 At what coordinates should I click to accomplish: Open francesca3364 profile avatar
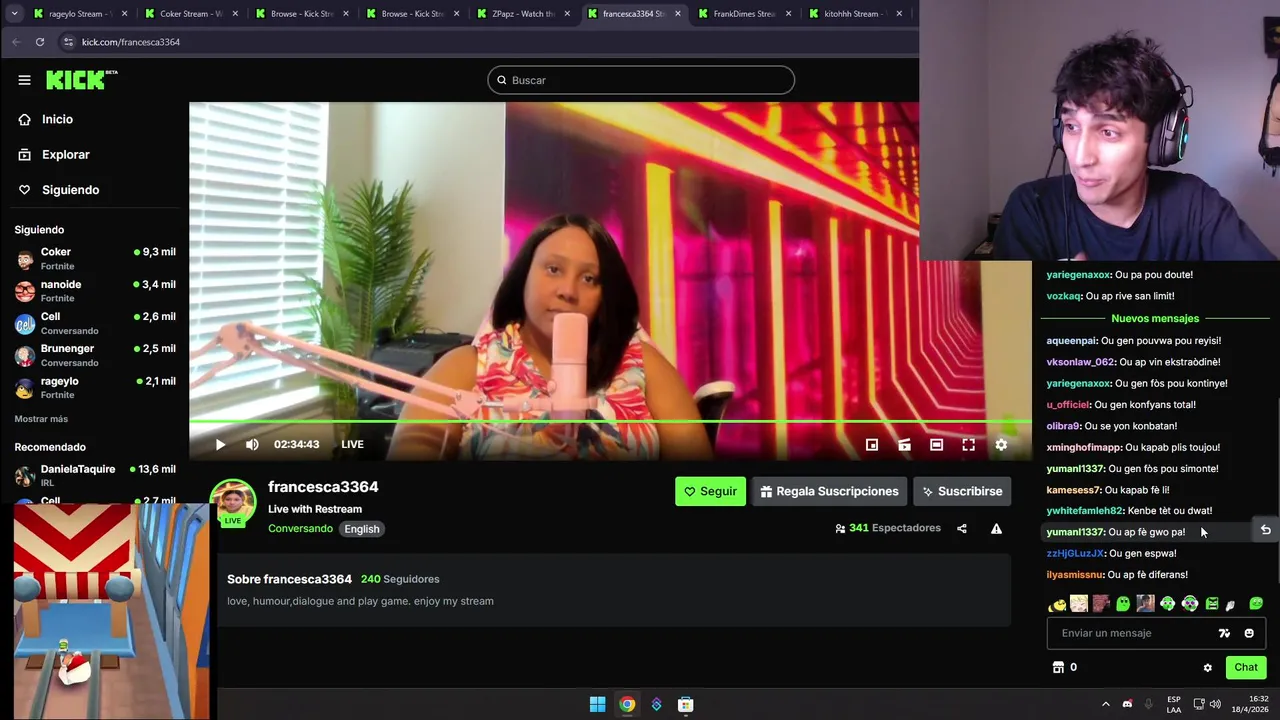click(232, 502)
